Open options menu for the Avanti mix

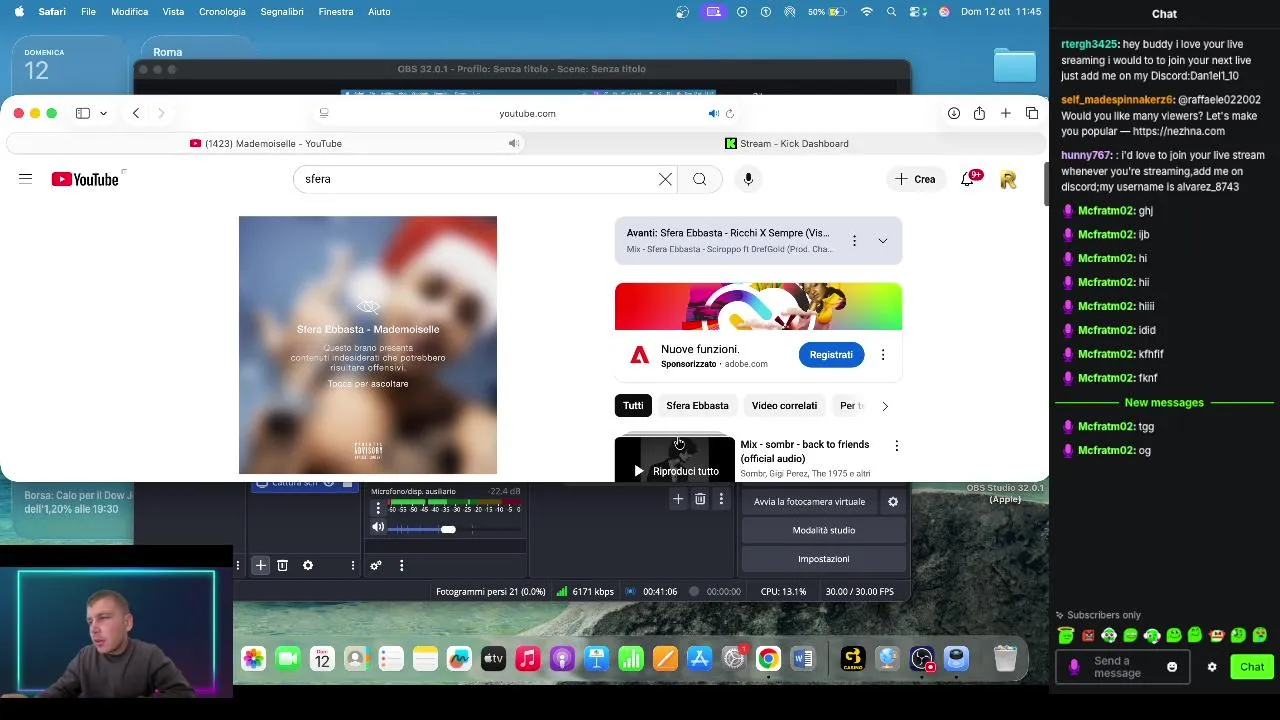coord(854,241)
